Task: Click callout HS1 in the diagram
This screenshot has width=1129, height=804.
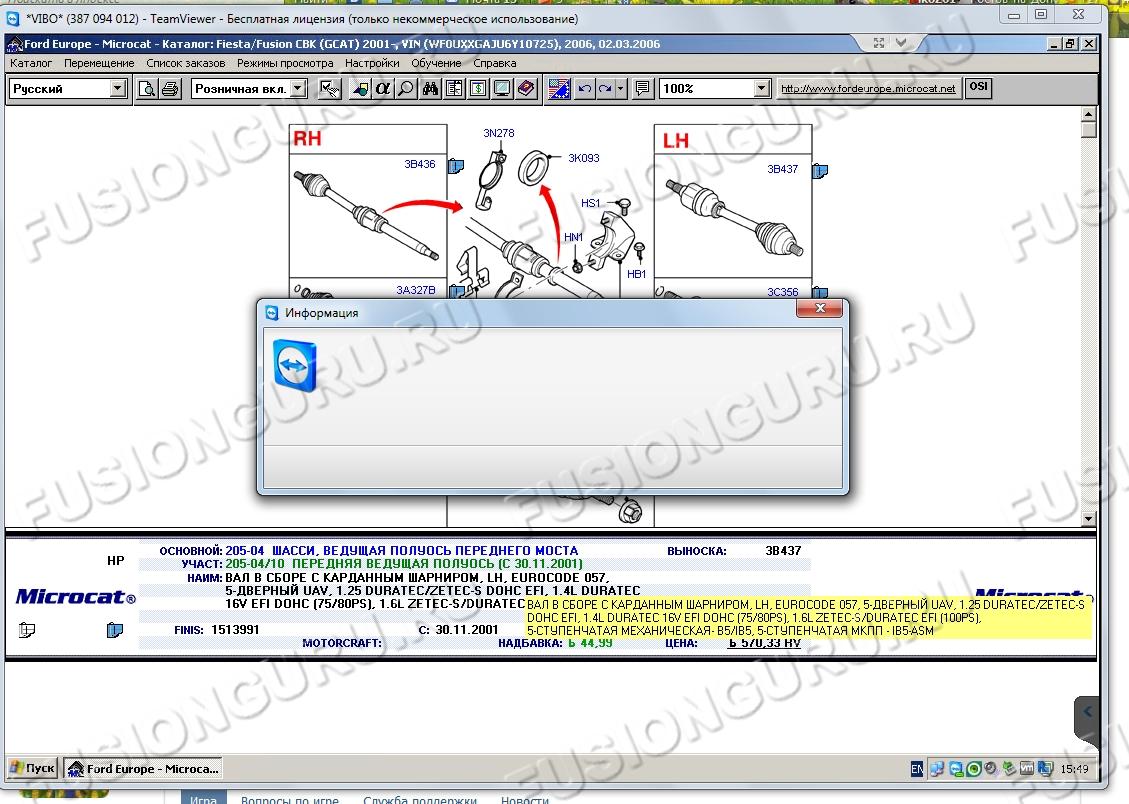Action: pyautogui.click(x=590, y=204)
